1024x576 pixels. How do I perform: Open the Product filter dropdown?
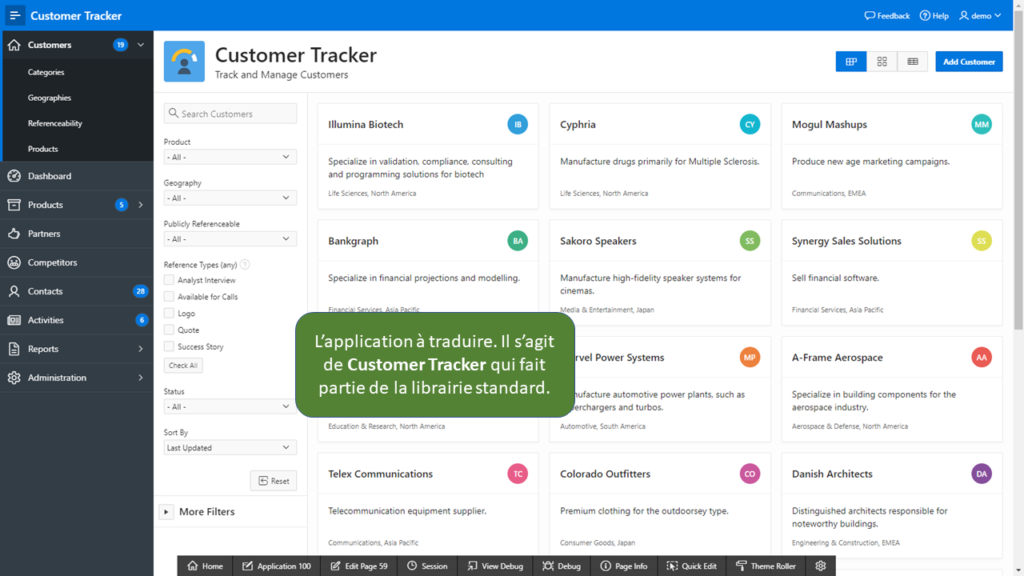click(230, 157)
